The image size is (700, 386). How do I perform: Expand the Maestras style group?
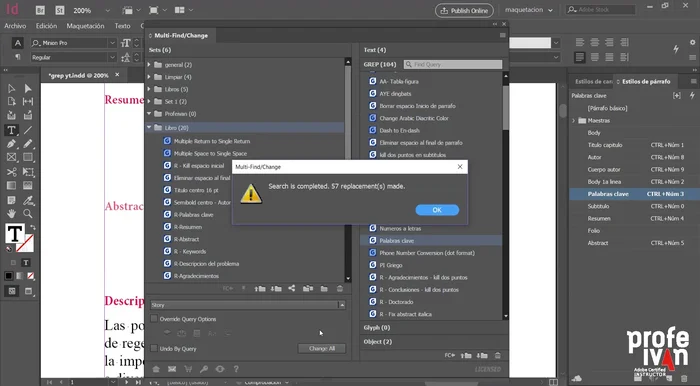tap(574, 120)
